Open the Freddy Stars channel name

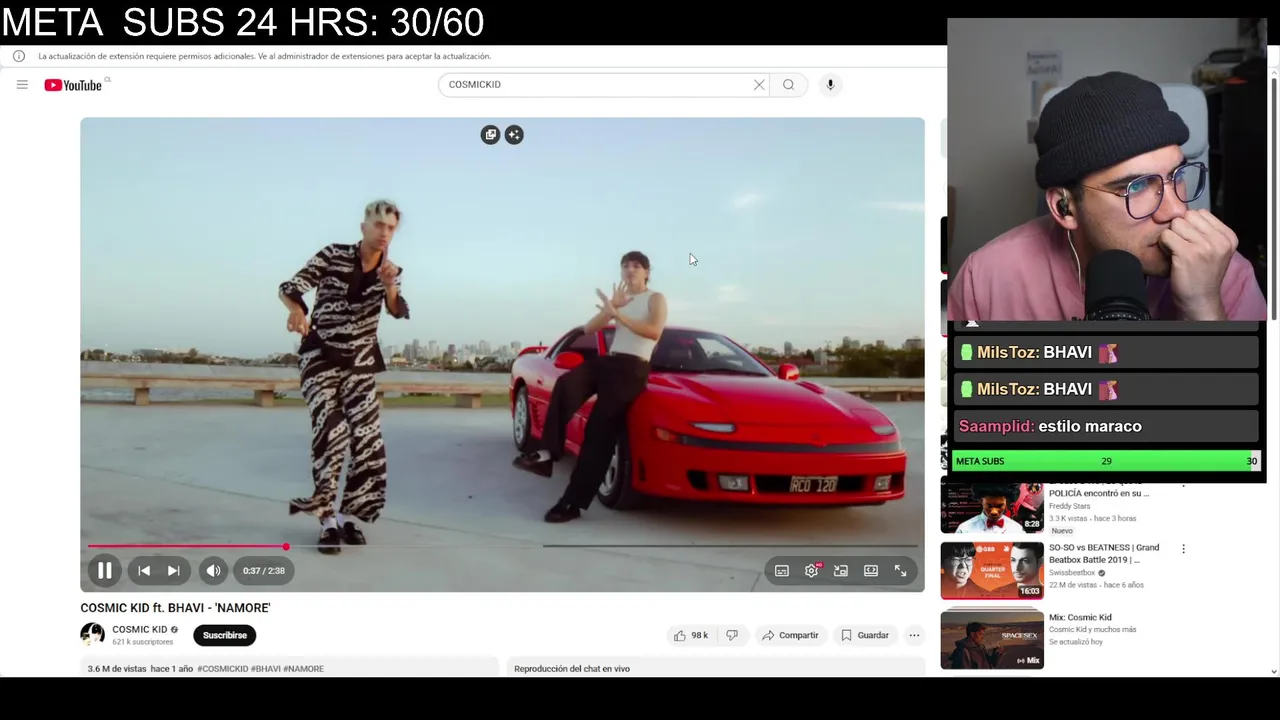point(1069,507)
